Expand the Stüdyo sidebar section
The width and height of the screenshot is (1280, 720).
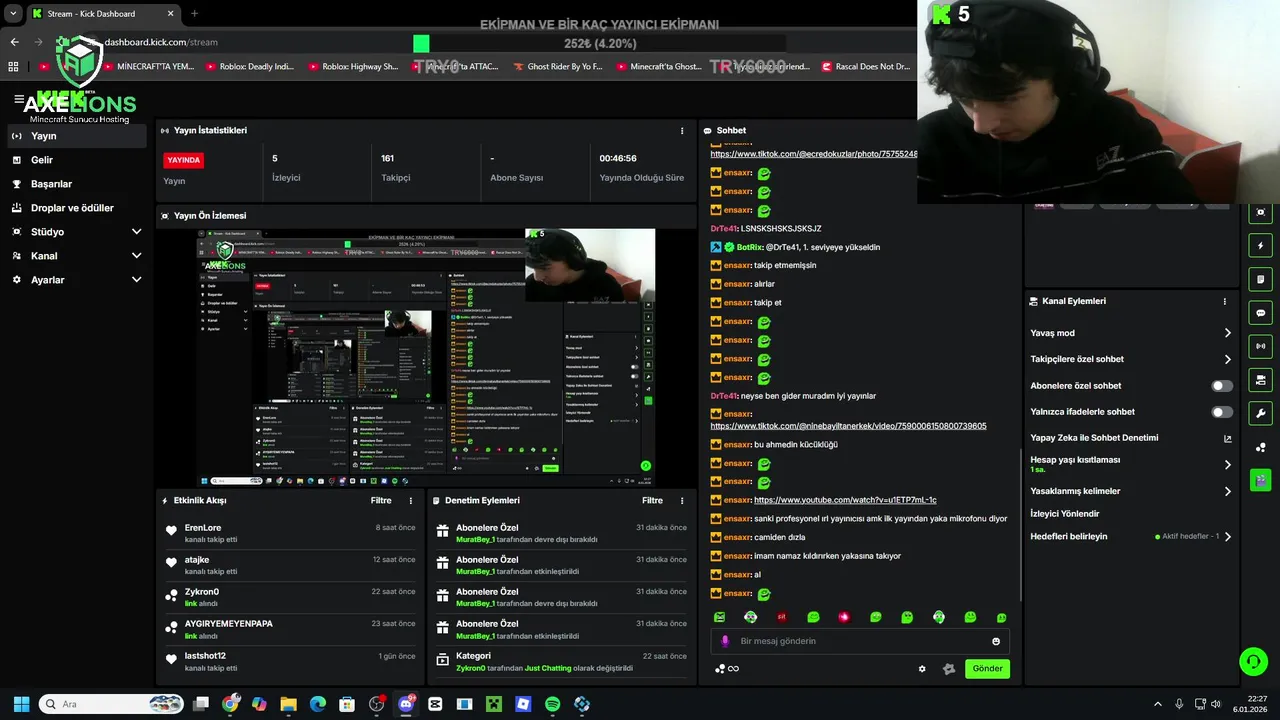[x=76, y=232]
